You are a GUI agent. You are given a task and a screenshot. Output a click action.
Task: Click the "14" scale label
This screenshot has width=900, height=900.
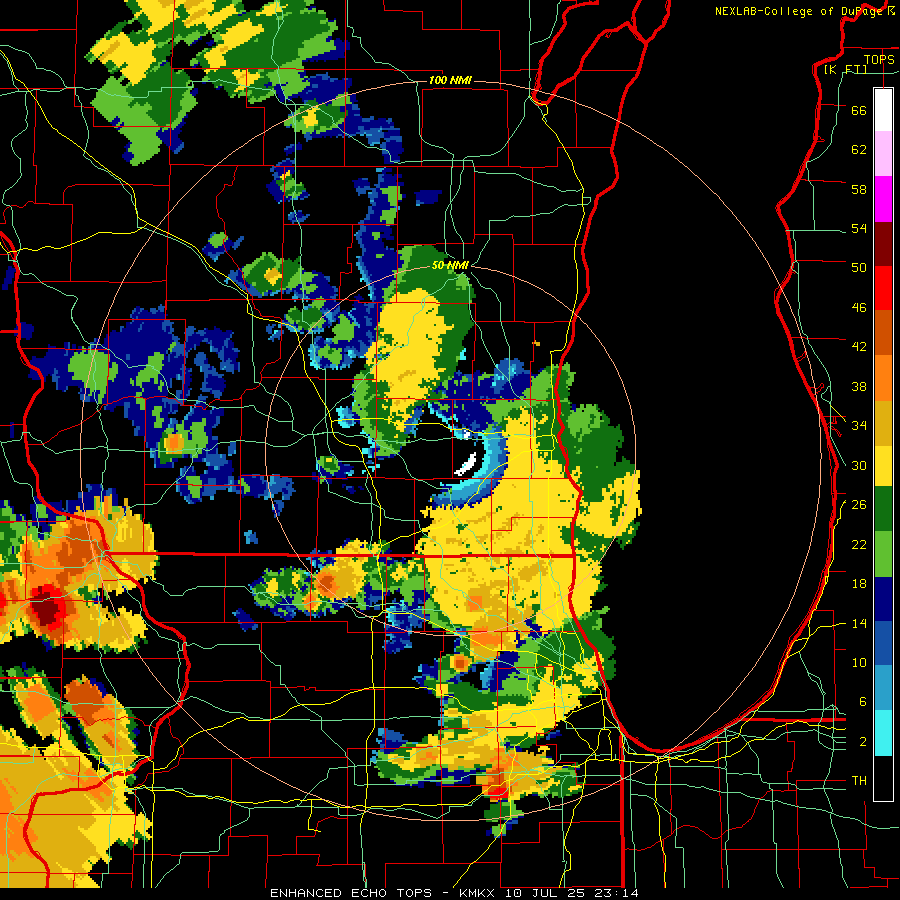pos(859,624)
